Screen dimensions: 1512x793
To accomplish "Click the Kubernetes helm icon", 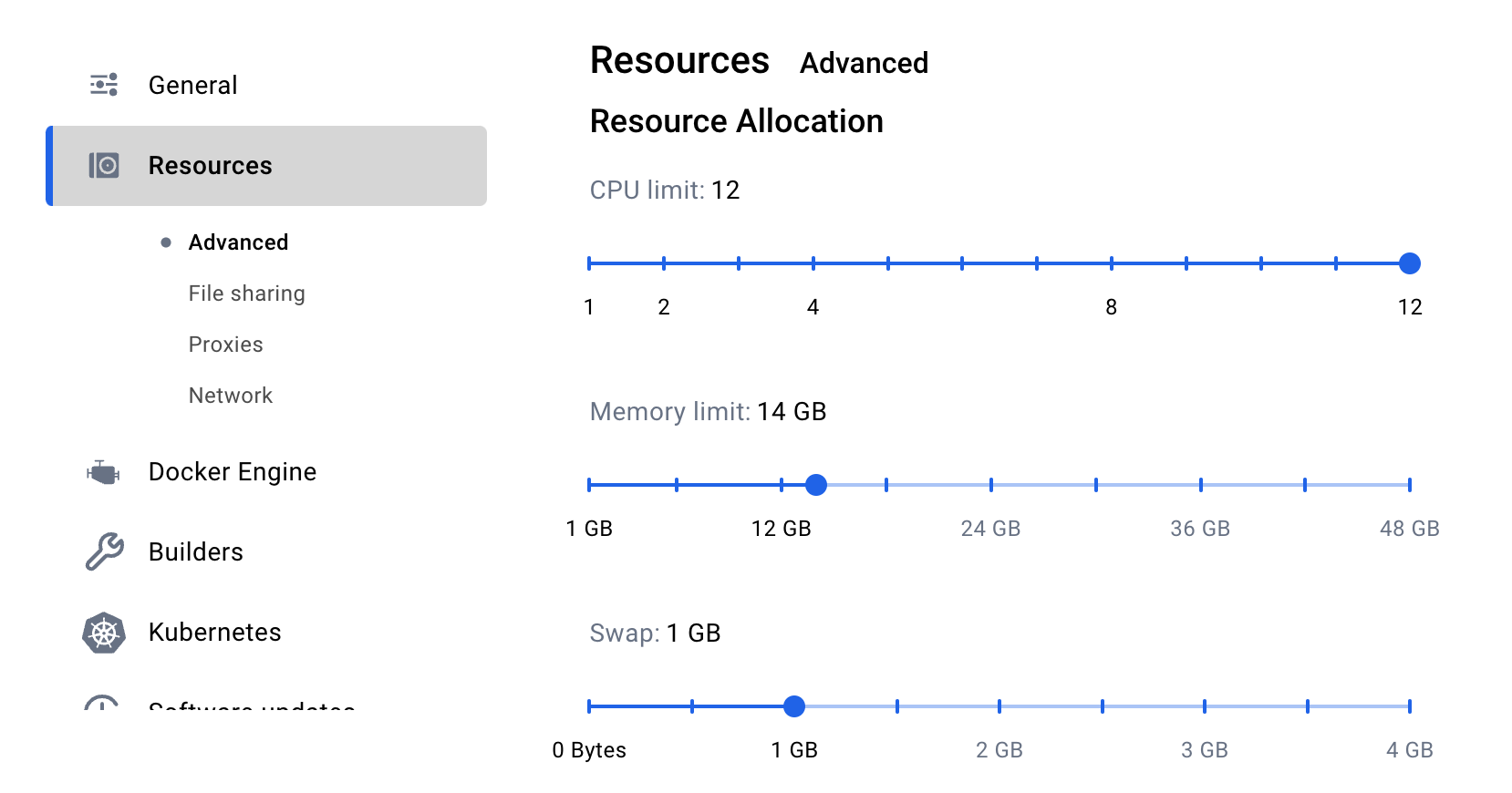I will [104, 633].
